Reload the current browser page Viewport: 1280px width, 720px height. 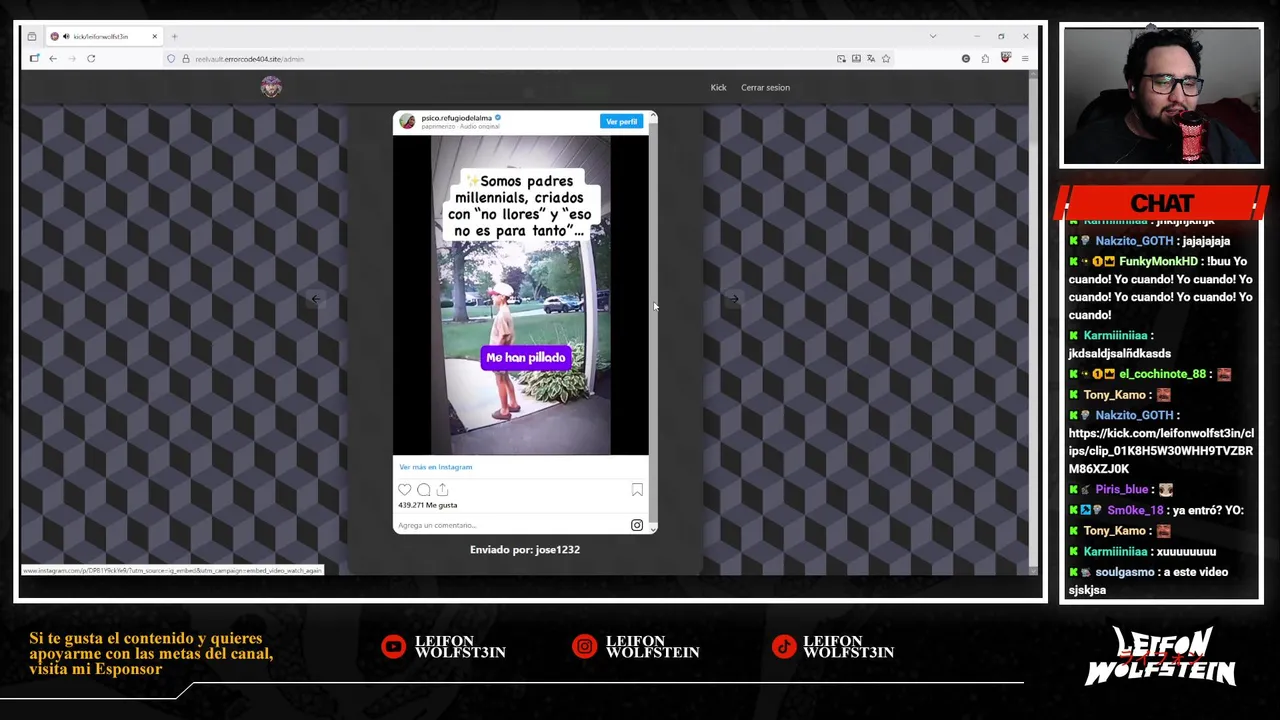click(91, 59)
